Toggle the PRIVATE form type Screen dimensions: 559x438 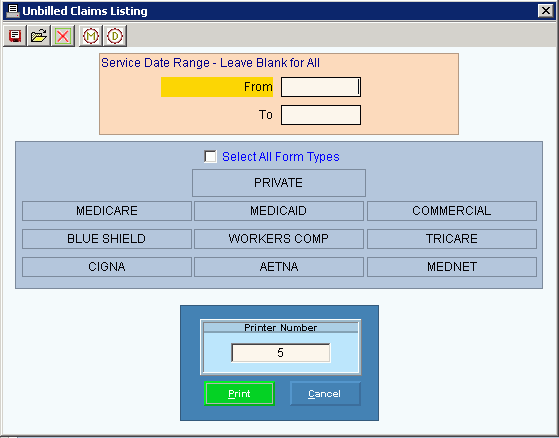[x=279, y=183]
